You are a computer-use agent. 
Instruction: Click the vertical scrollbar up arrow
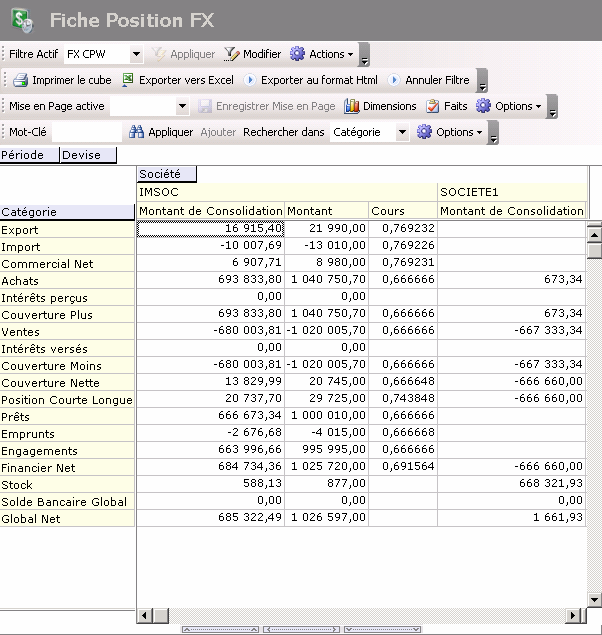pyautogui.click(x=593, y=235)
